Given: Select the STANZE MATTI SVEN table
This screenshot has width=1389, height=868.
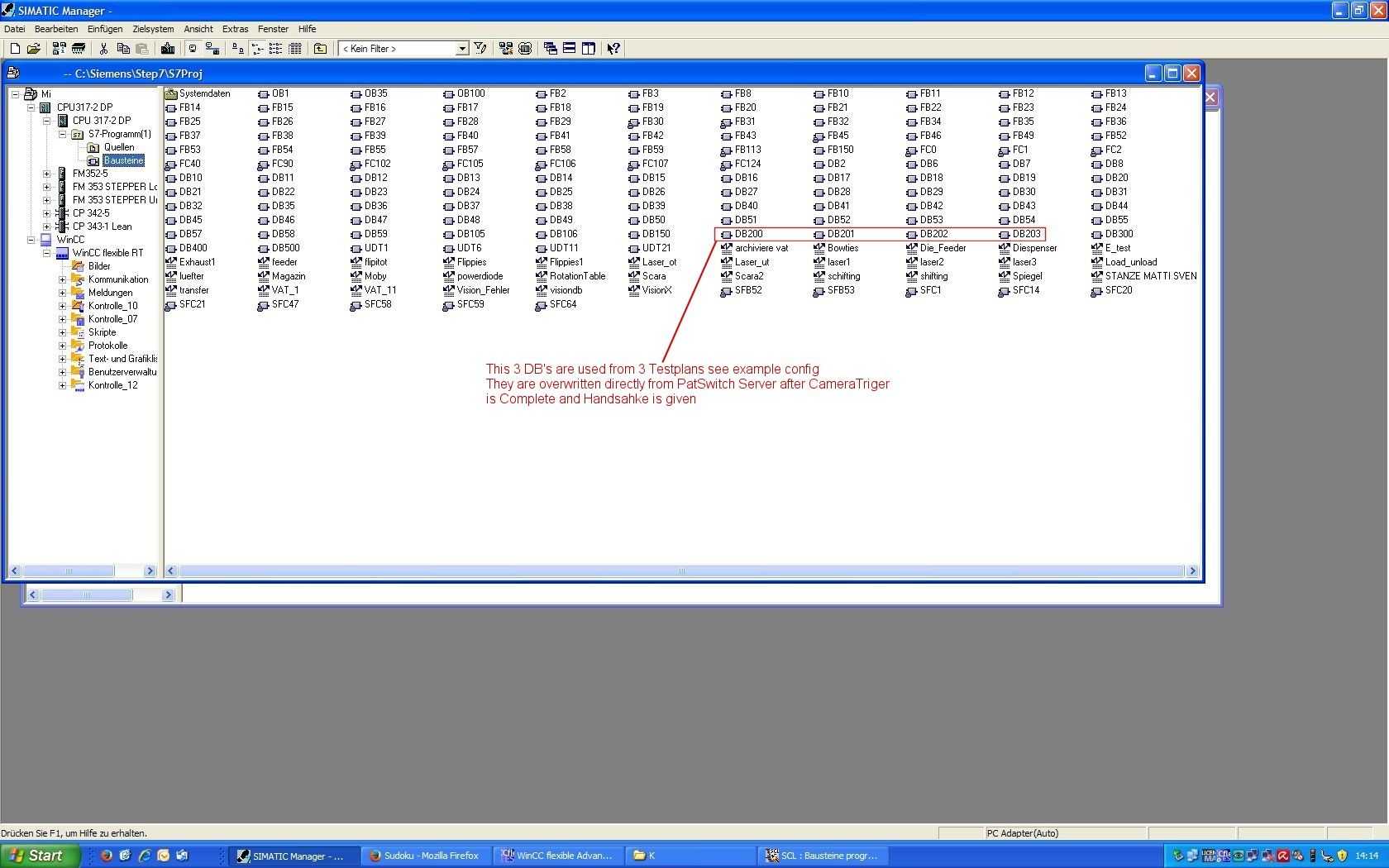Looking at the screenshot, I should pos(1144,276).
